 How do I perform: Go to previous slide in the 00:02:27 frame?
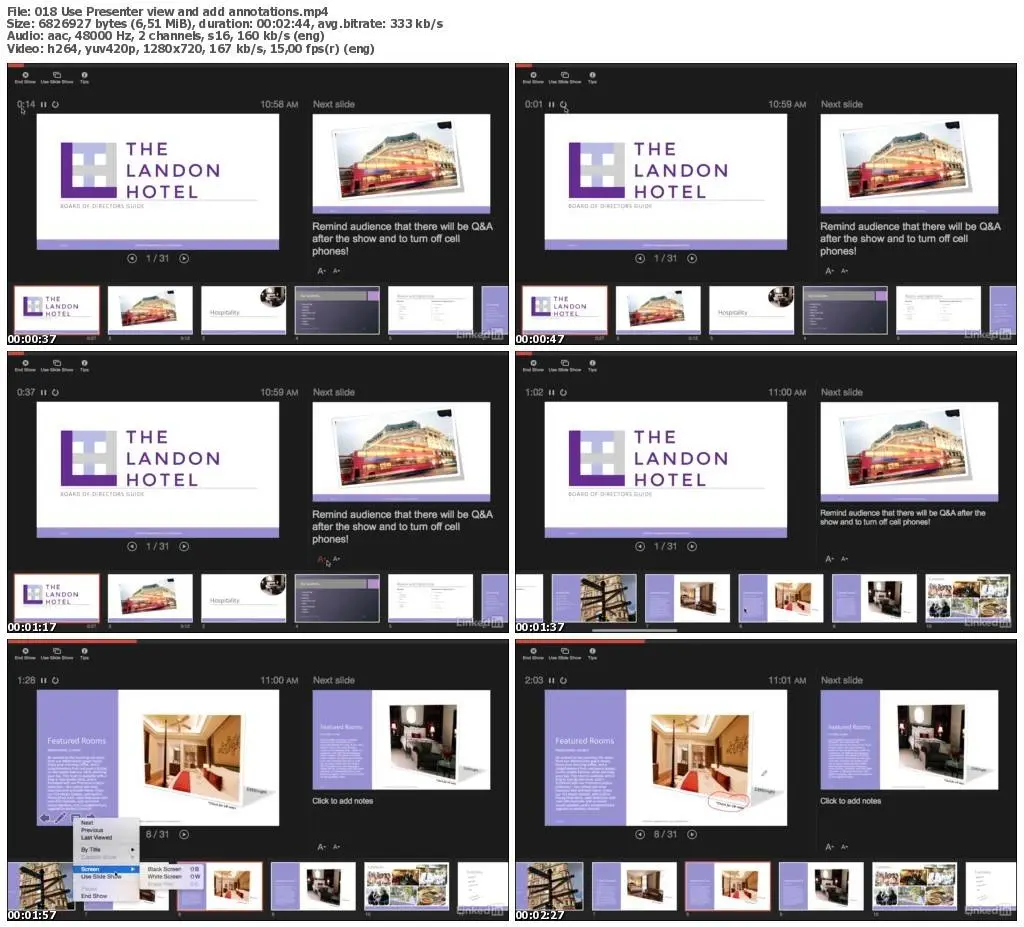click(x=640, y=835)
